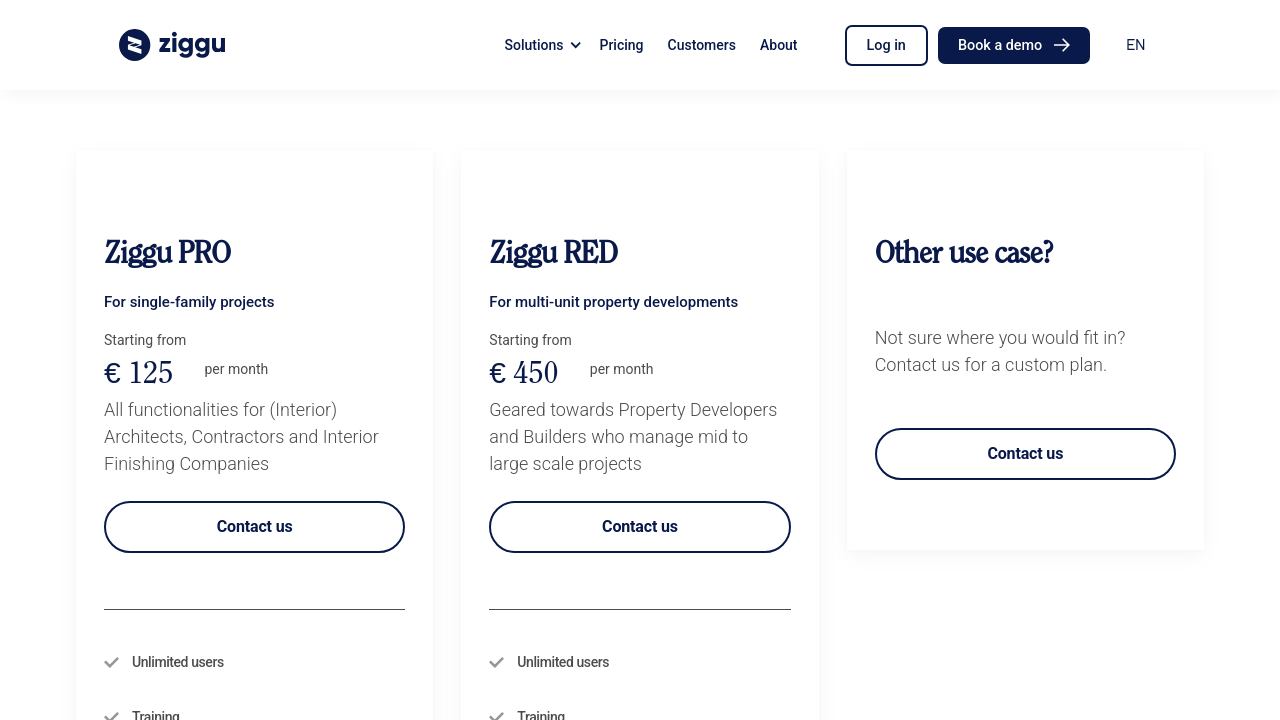
Task: Click Not sure where you would fit in text
Action: [1000, 338]
